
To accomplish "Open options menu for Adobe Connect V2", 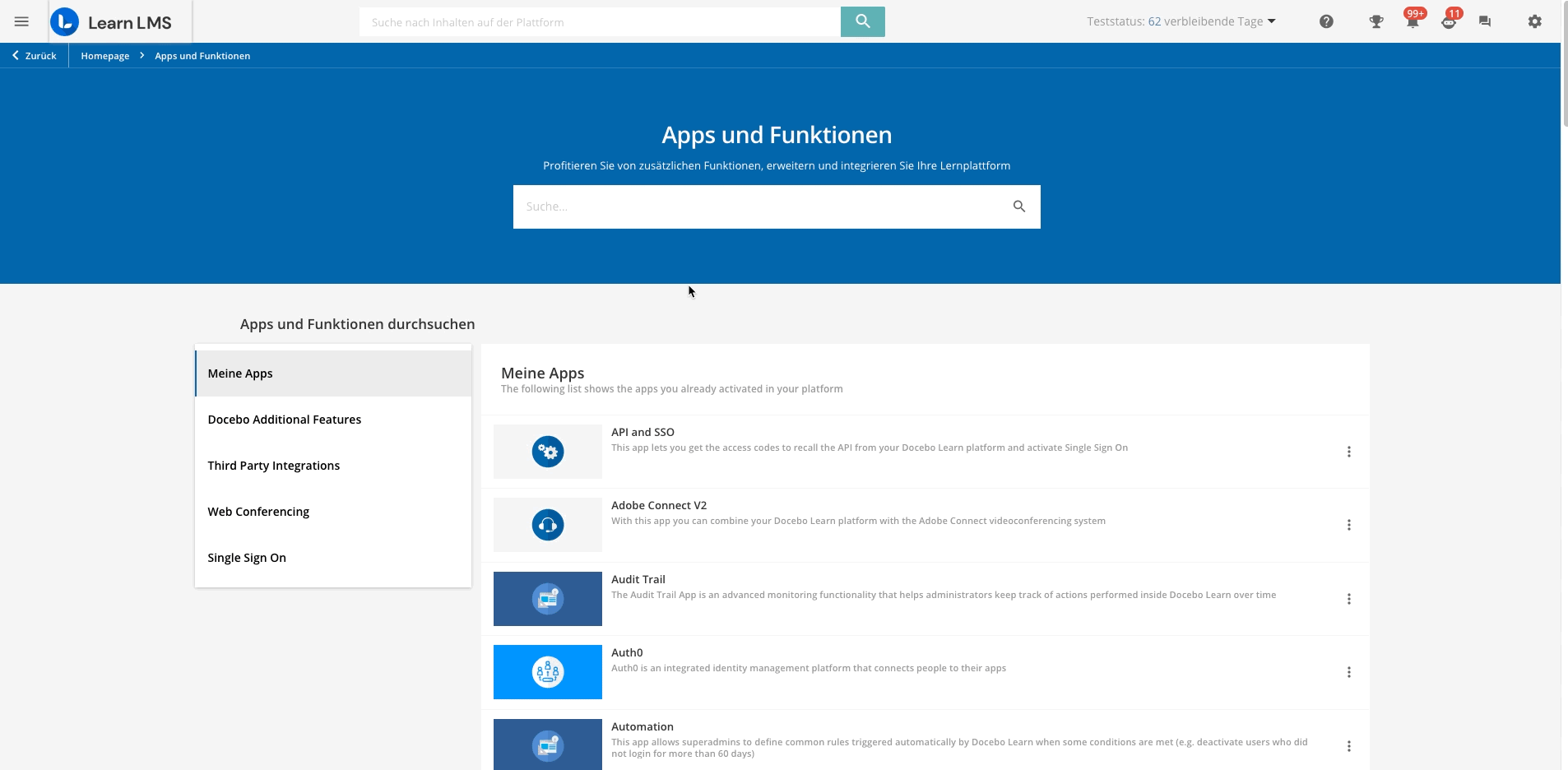I will click(x=1348, y=525).
